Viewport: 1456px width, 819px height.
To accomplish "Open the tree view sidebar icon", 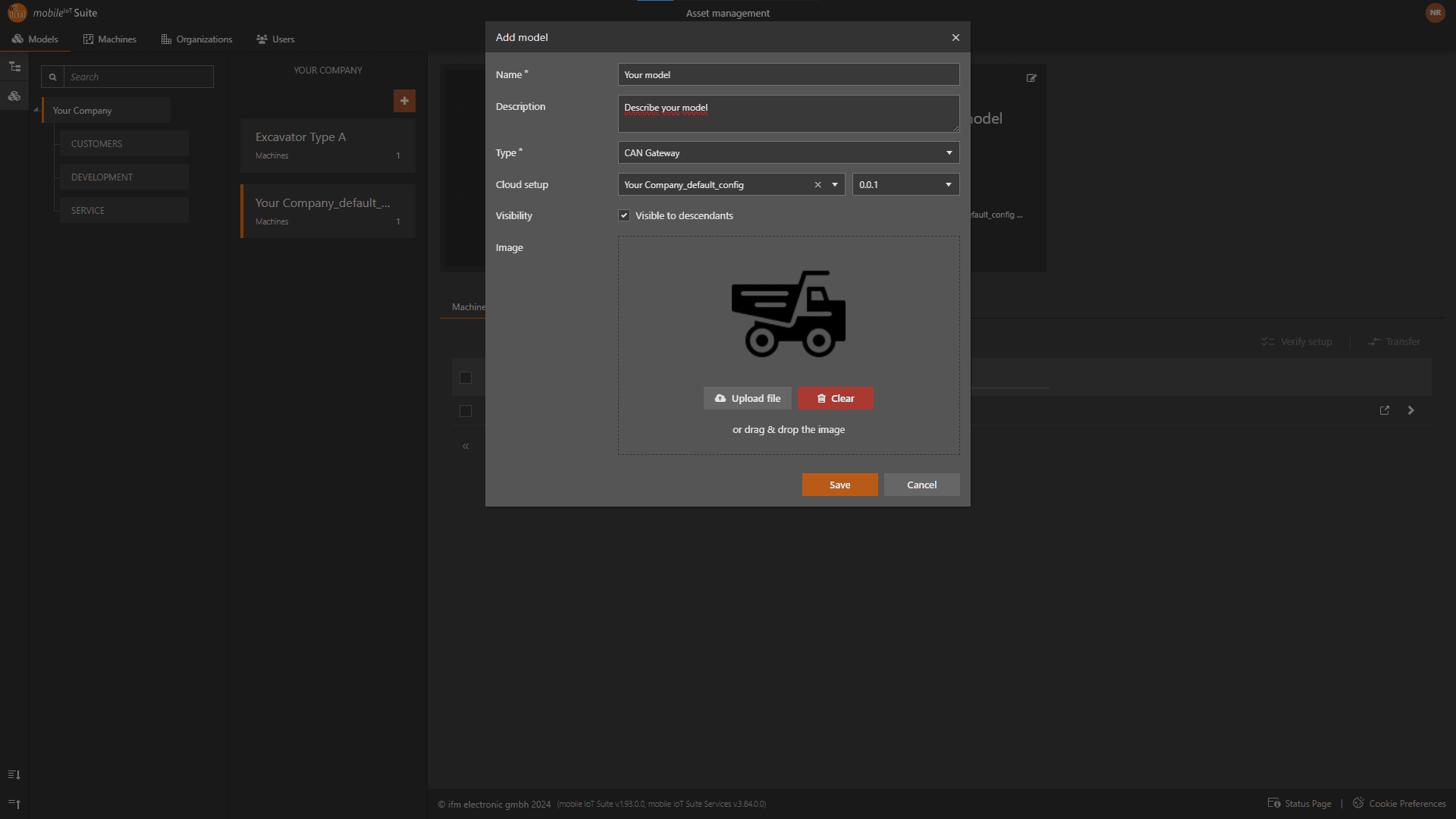I will pos(14,67).
